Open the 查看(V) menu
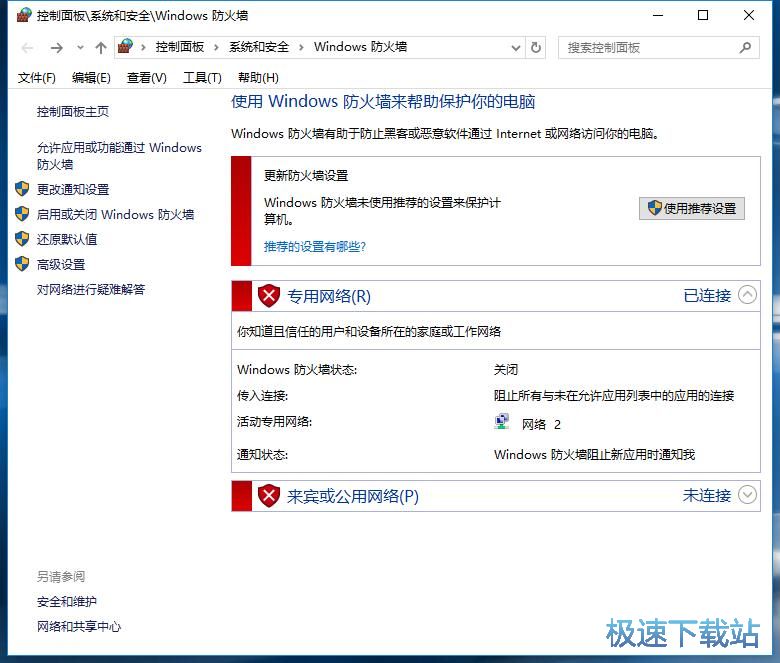 click(146, 78)
